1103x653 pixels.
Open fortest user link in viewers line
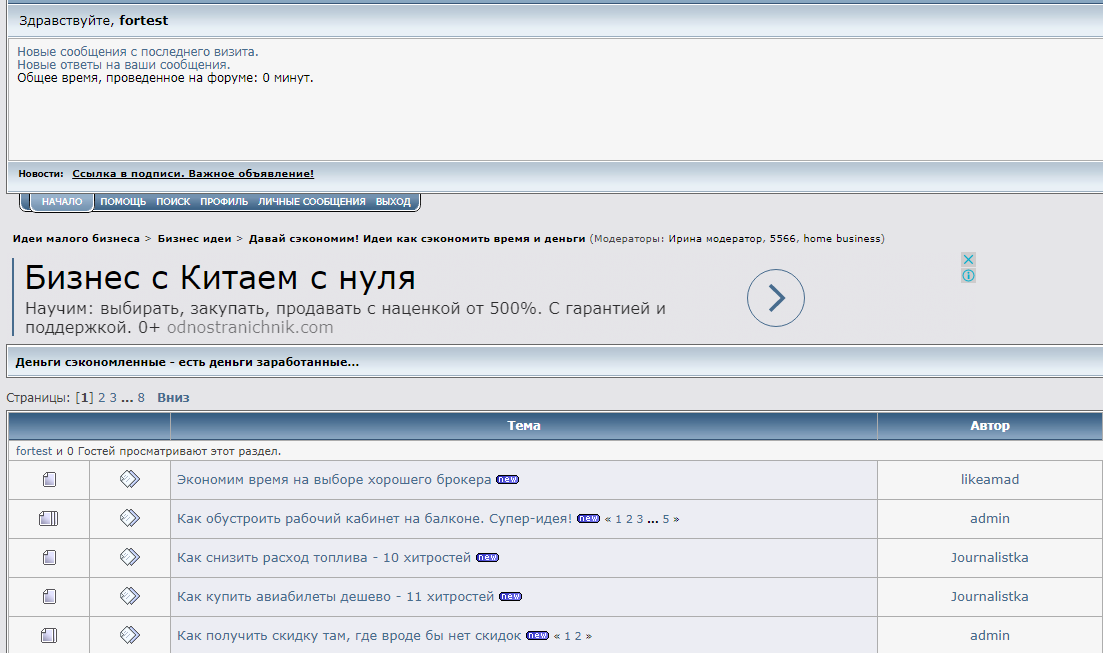(x=34, y=451)
